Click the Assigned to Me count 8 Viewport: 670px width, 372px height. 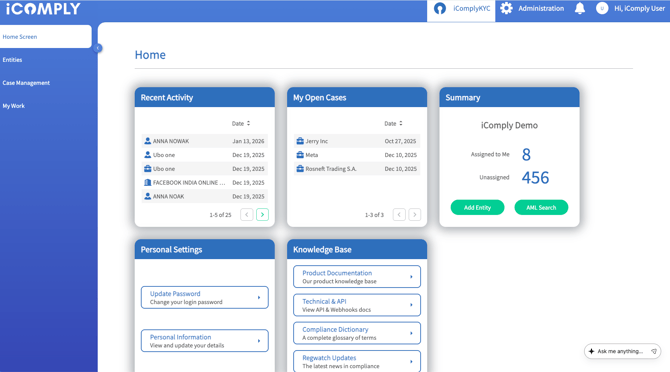526,154
